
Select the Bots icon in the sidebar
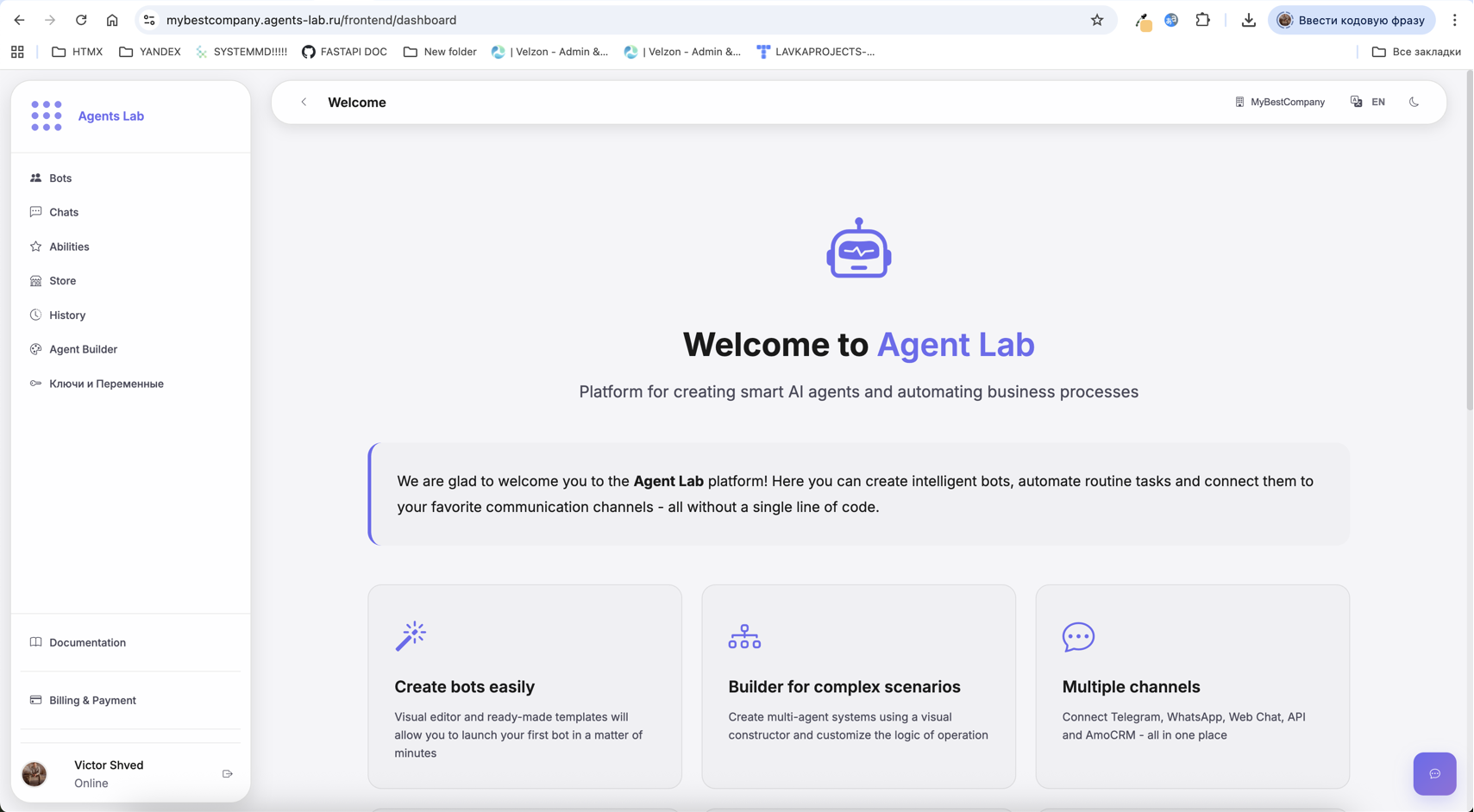35,178
